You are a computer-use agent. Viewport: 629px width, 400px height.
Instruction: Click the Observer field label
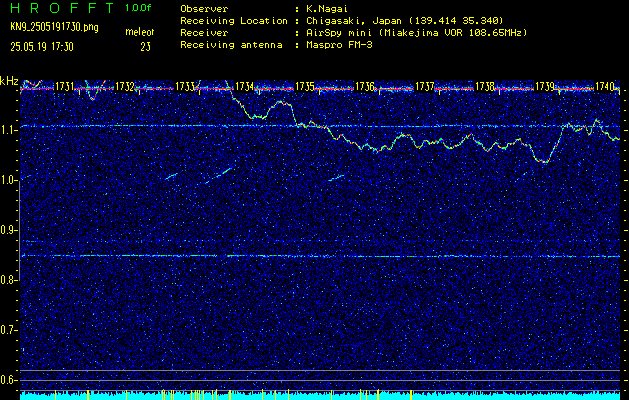(x=204, y=8)
